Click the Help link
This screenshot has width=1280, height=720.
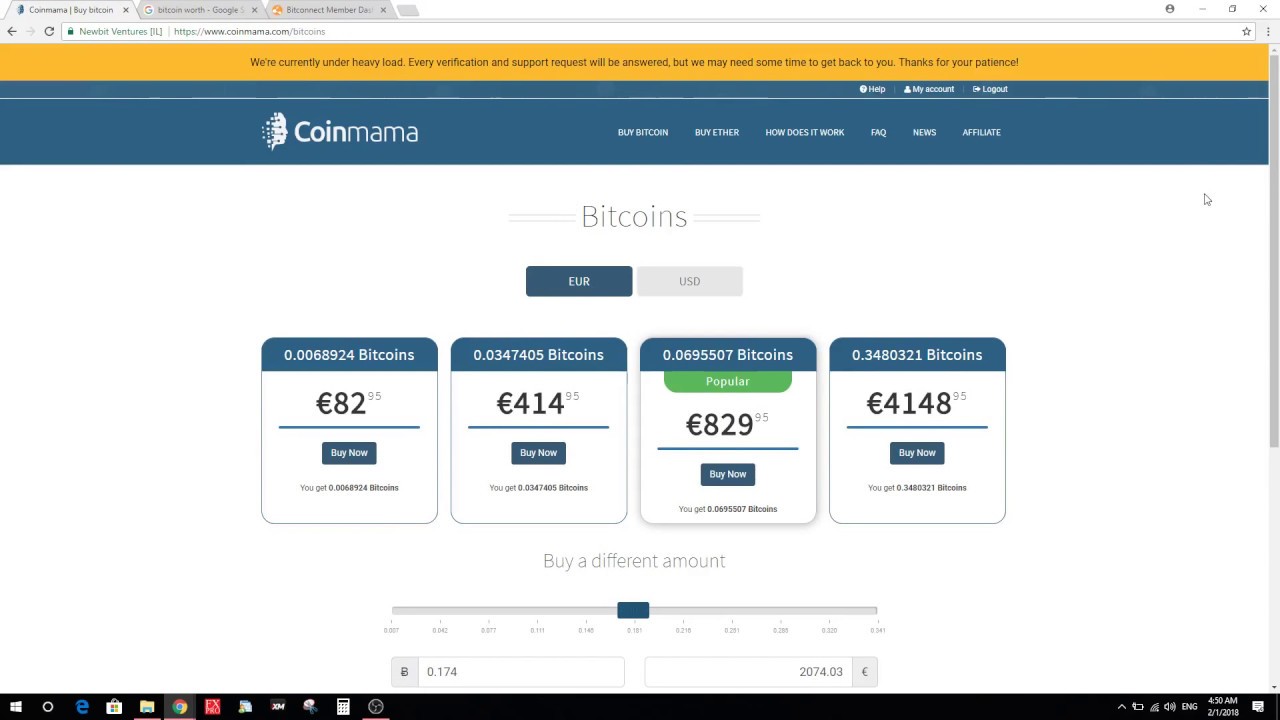[x=872, y=89]
